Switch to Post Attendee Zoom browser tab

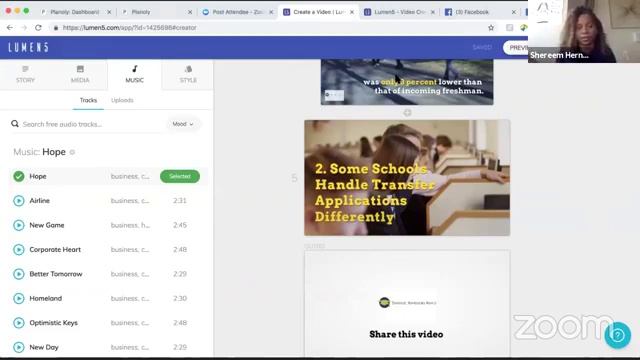(x=238, y=12)
